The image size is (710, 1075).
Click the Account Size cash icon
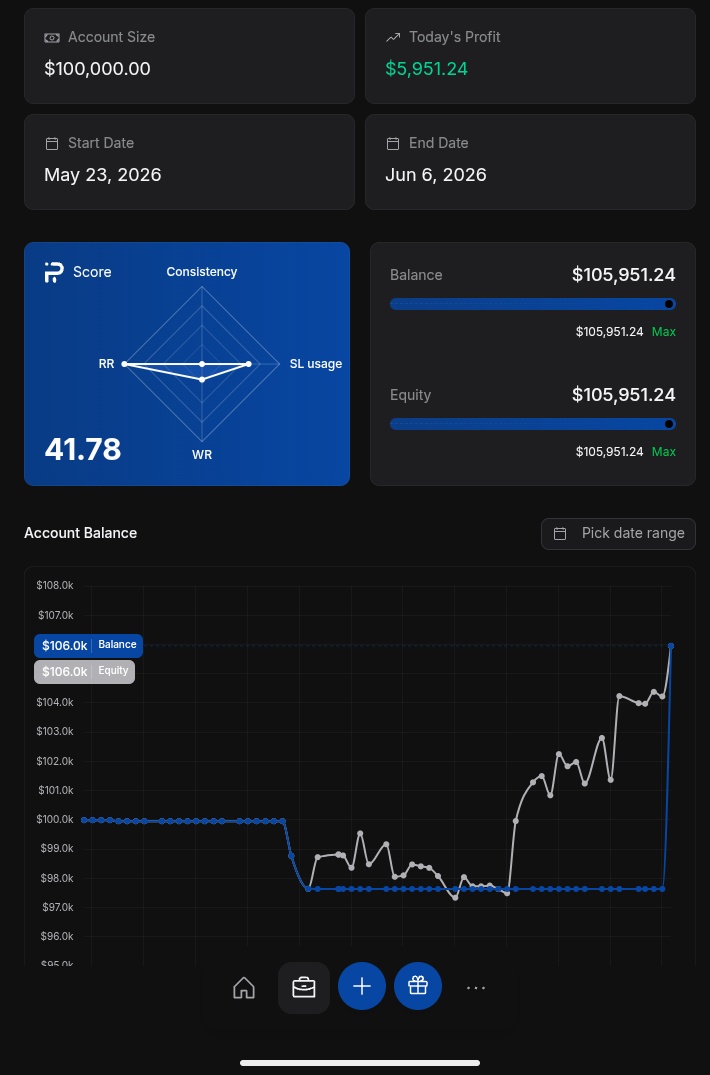pyautogui.click(x=52, y=38)
